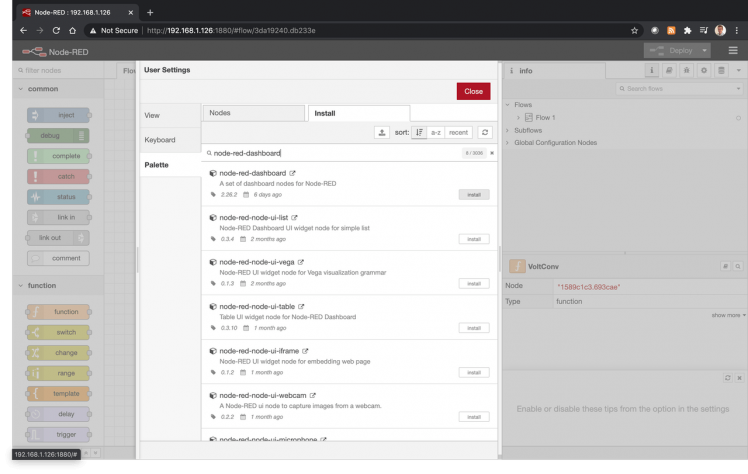Click the module search input field
This screenshot has height=474, width=748.
(x=330, y=153)
